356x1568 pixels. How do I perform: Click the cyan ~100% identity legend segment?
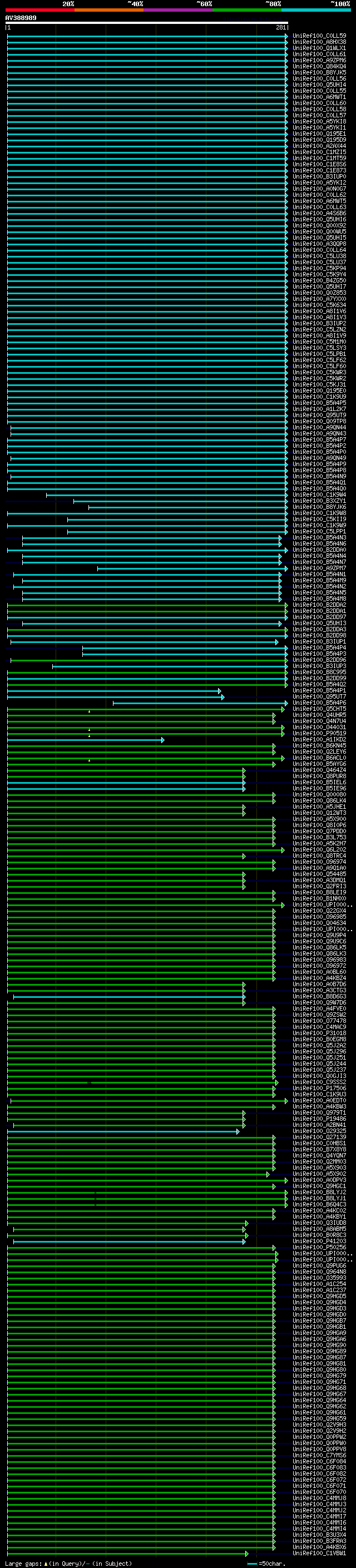[x=316, y=10]
